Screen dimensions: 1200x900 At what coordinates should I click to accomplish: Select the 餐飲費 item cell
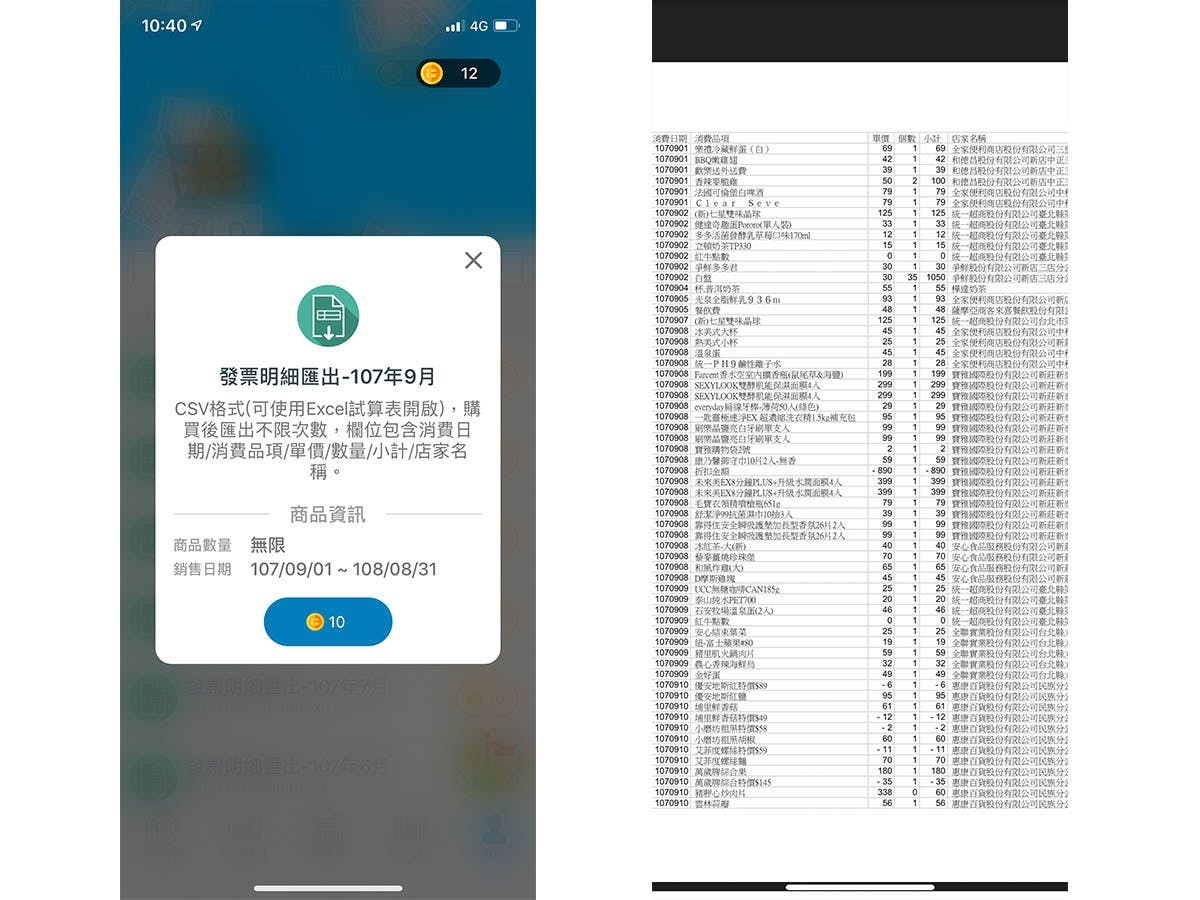point(710,310)
